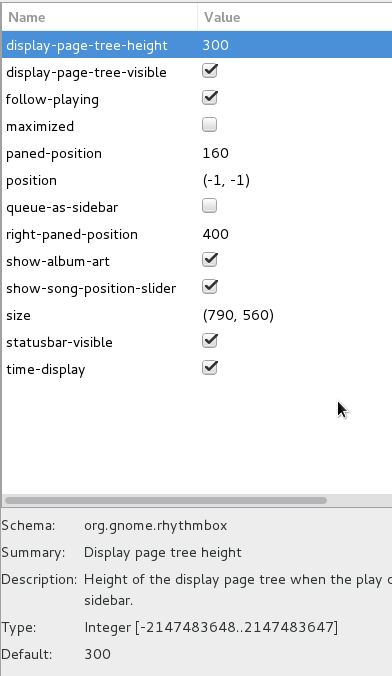This screenshot has width=392, height=676.
Task: Uncheck the show-album-art option
Action: tap(210, 260)
